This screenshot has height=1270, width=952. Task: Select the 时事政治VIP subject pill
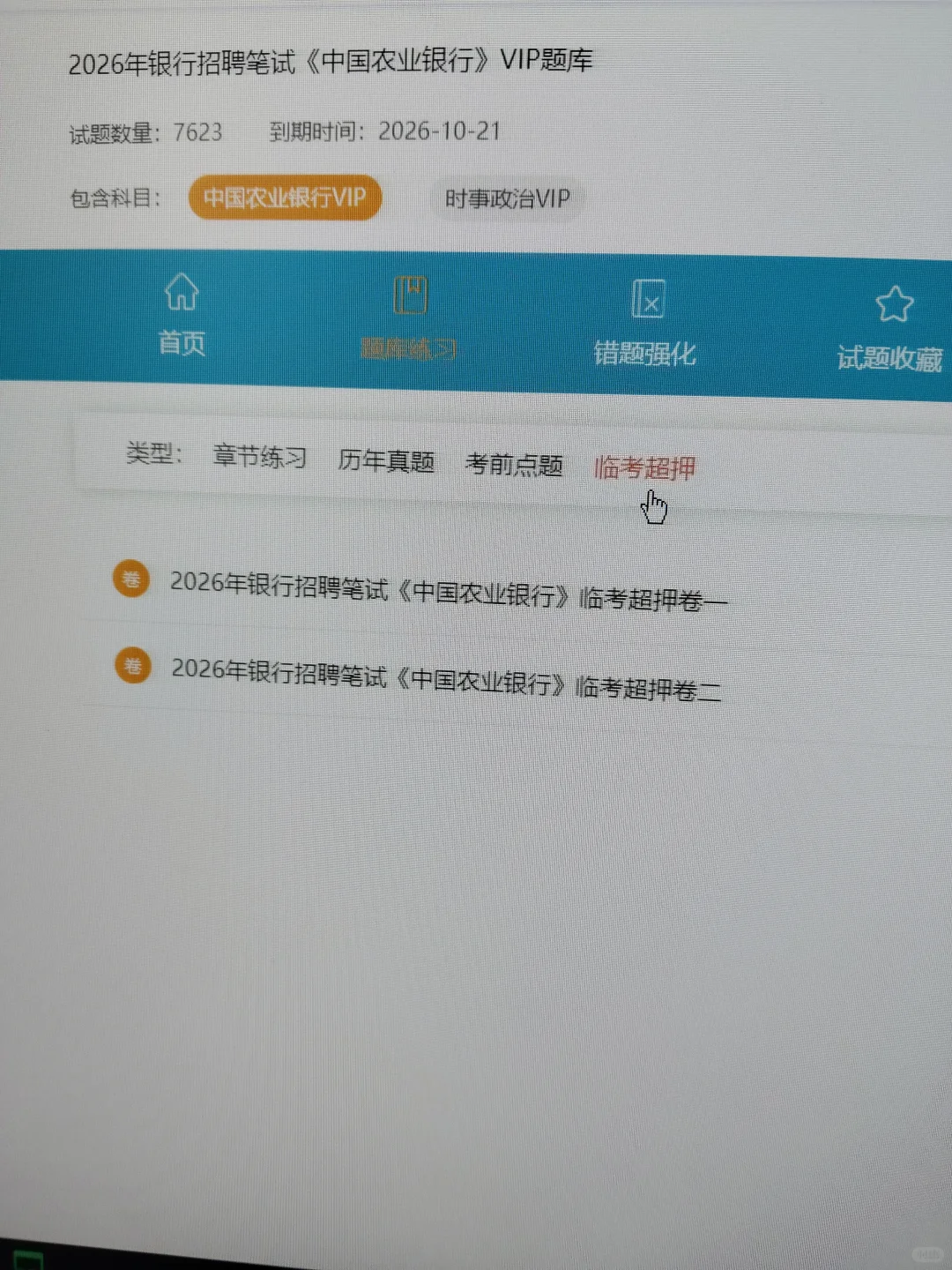point(508,198)
